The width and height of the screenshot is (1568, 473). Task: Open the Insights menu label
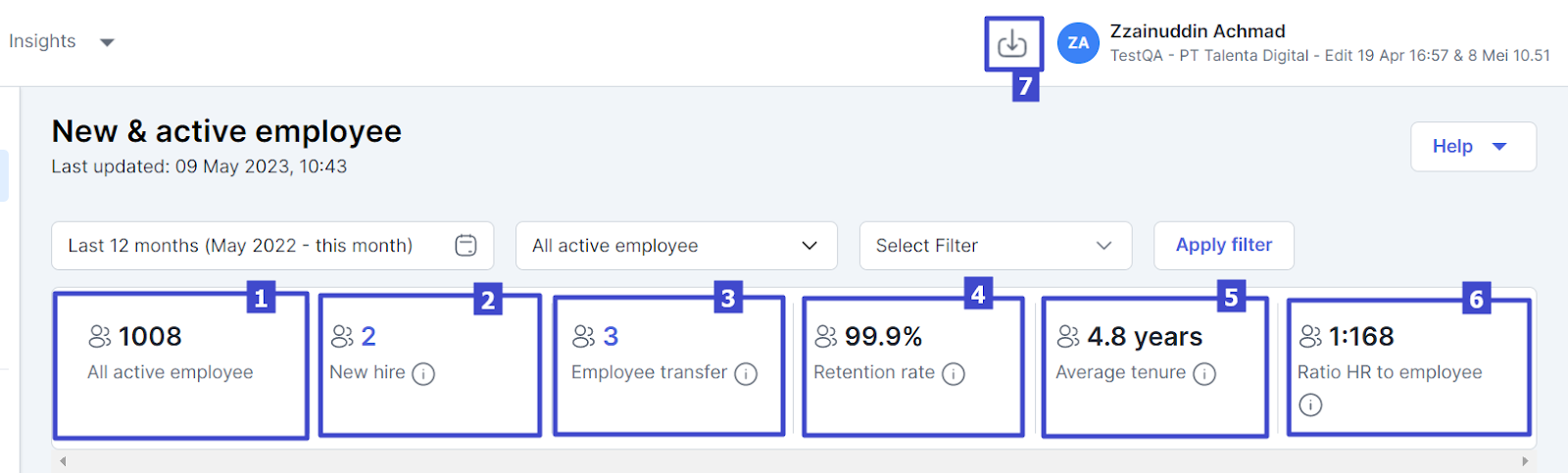[x=42, y=41]
